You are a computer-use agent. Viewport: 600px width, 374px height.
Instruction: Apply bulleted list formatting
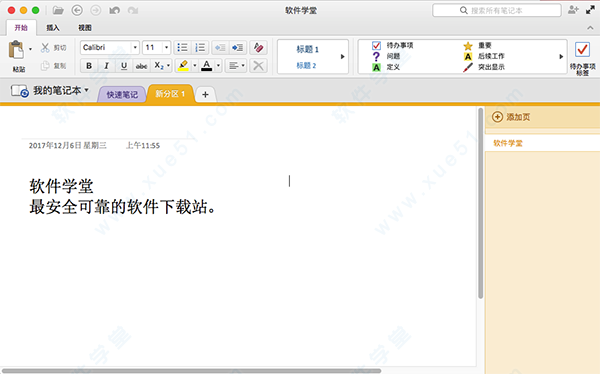182,47
